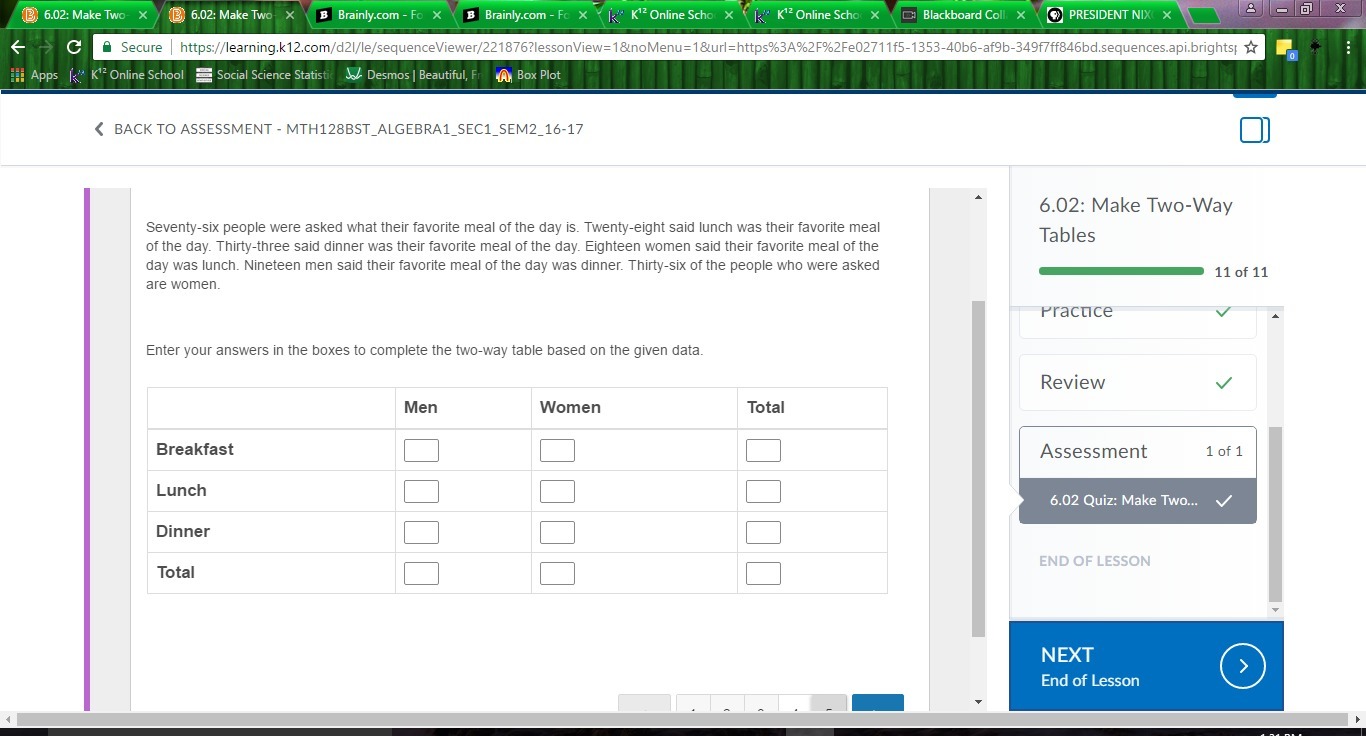The width and height of the screenshot is (1366, 736).
Task: Click the Breakfast Total answer box
Action: (763, 450)
